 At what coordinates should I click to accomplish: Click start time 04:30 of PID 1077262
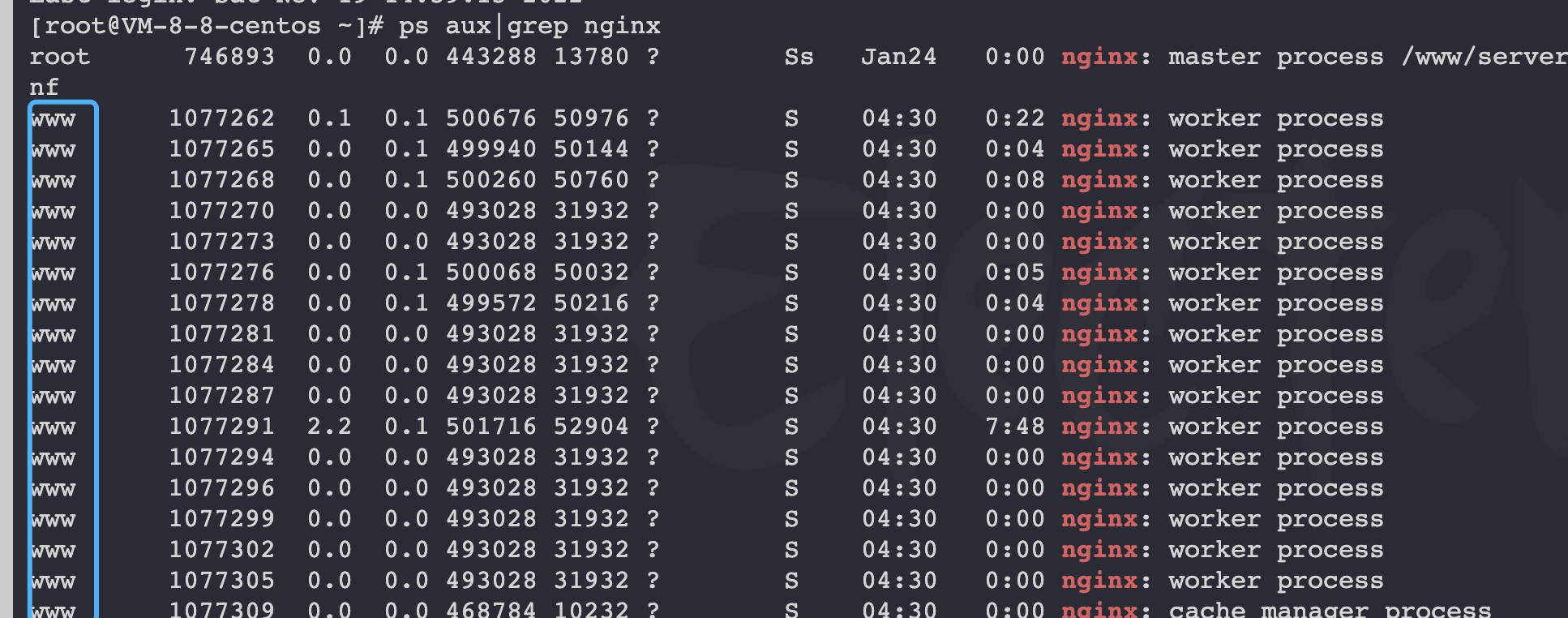pos(898,118)
